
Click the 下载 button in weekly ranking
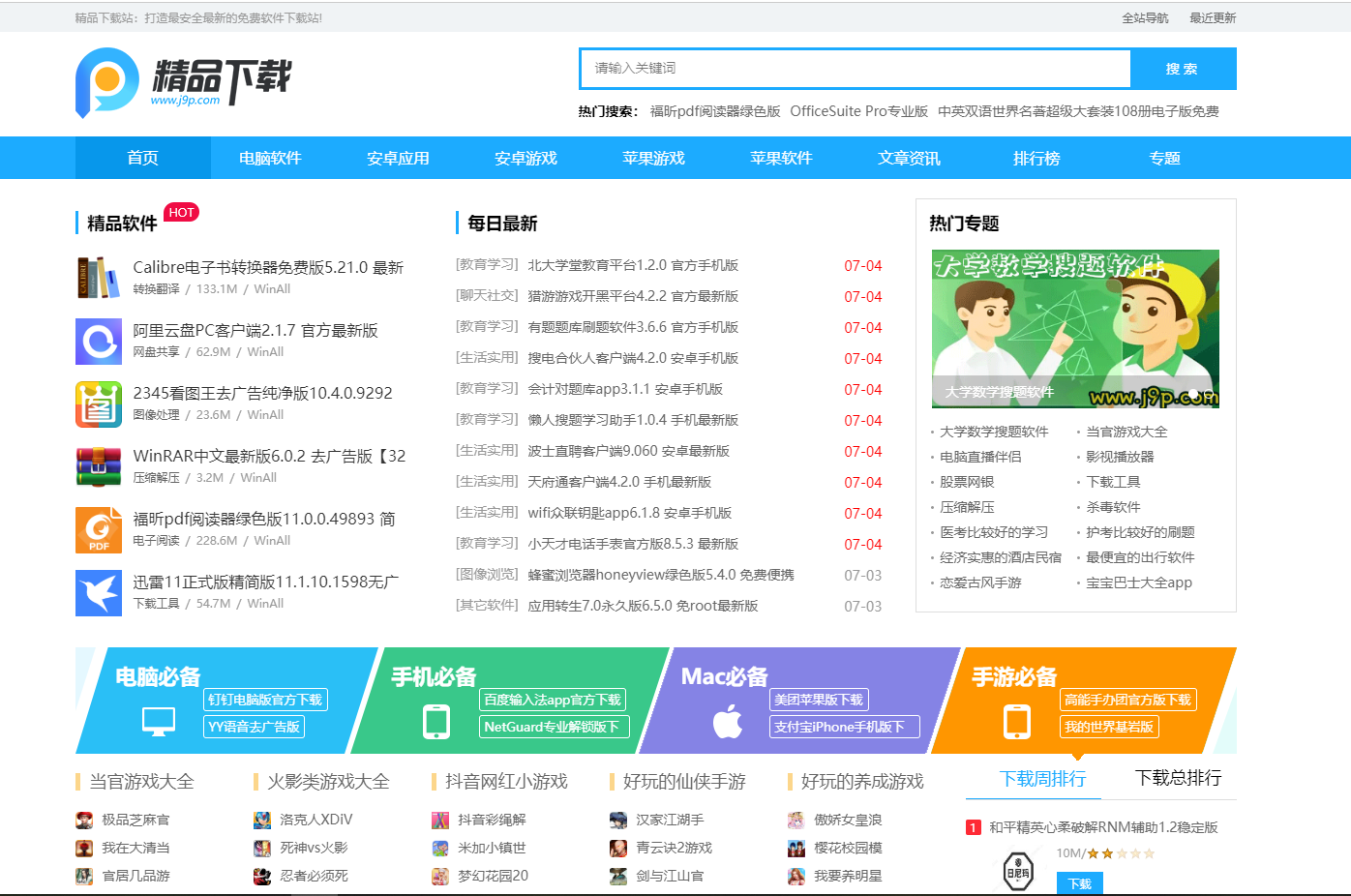point(1080,883)
